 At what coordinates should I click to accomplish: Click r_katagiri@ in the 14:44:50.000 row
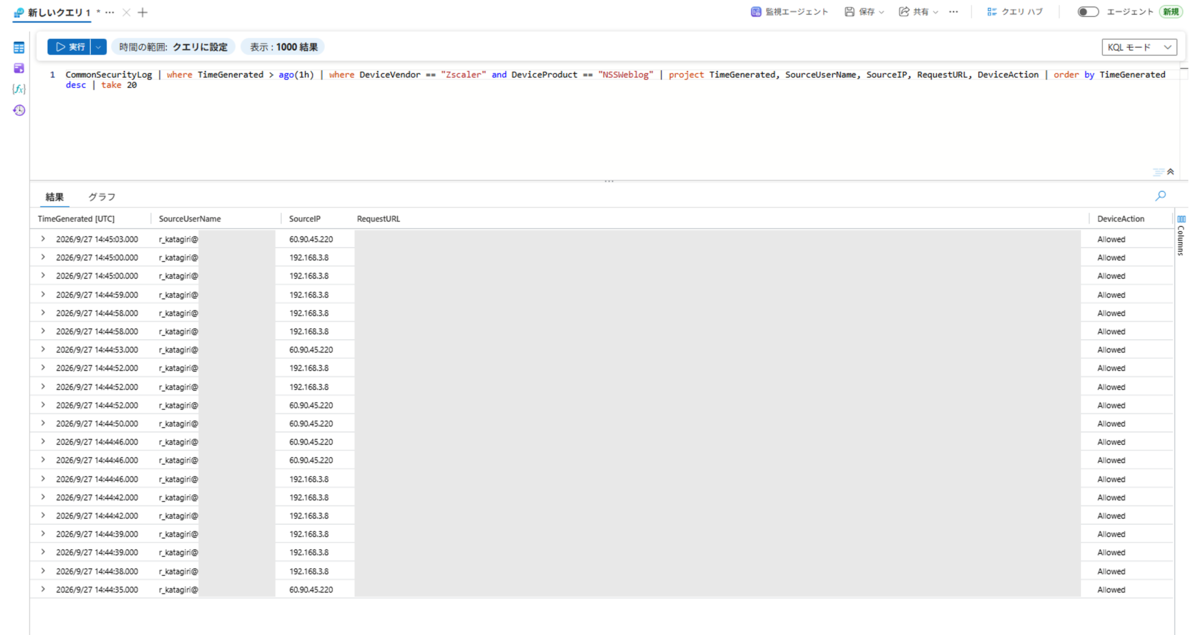[178, 424]
